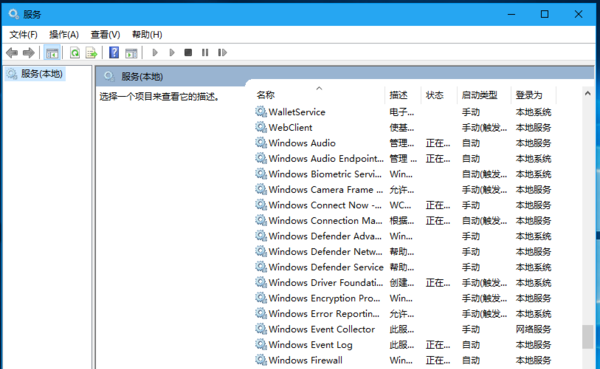The image size is (600, 369).
Task: Open the 查看(V) menu
Action: (105, 34)
